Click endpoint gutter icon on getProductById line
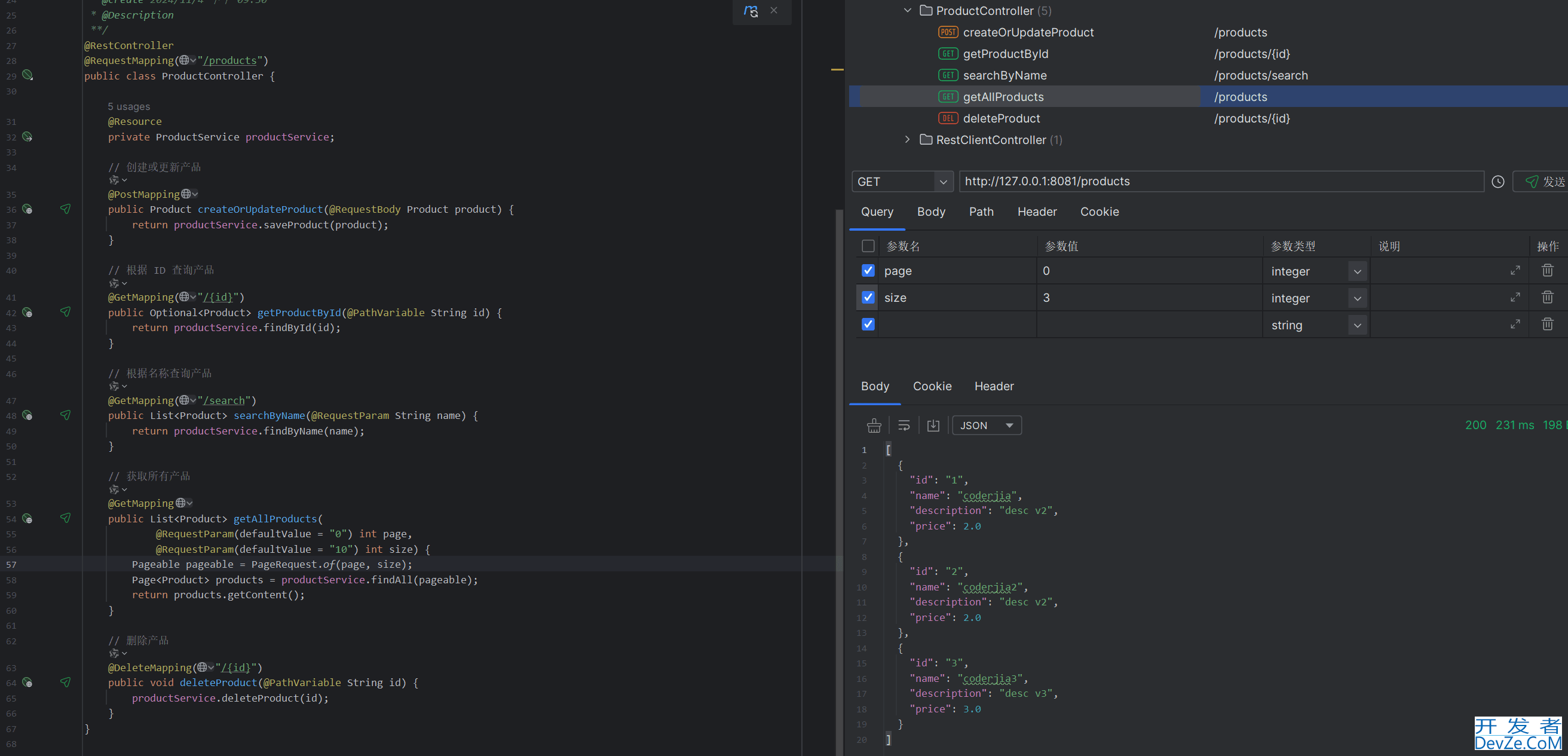1568x756 pixels. click(27, 312)
